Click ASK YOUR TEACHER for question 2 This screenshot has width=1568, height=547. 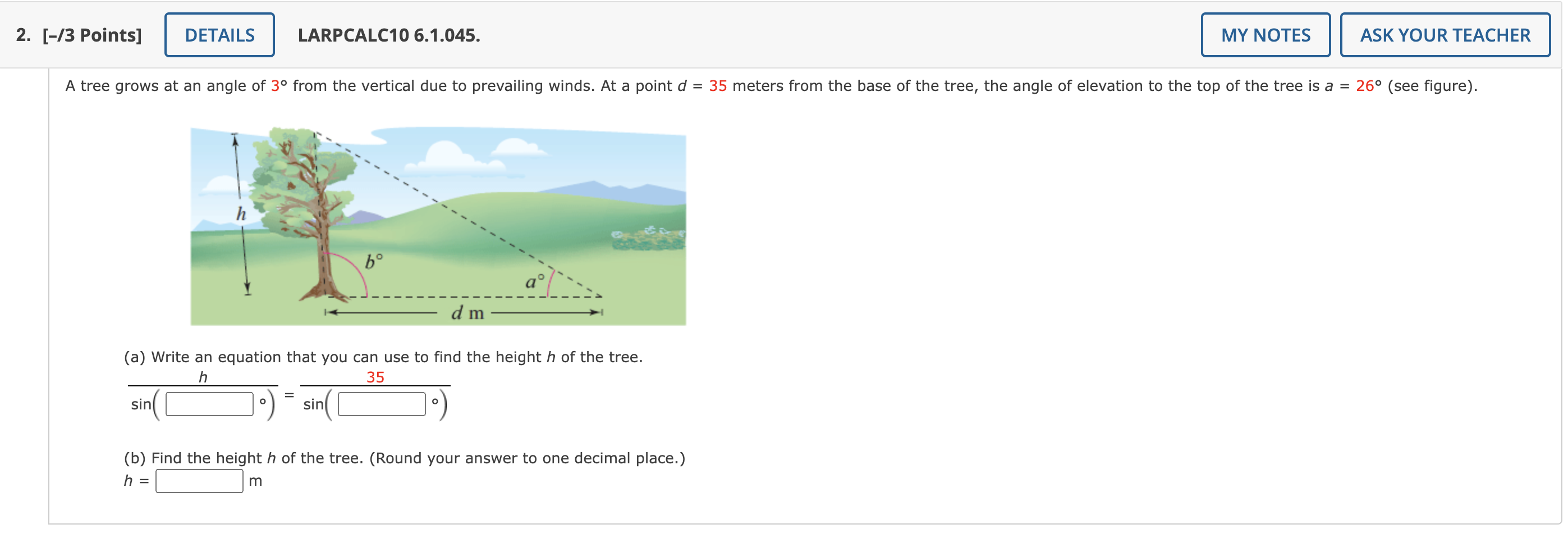pos(1444,35)
